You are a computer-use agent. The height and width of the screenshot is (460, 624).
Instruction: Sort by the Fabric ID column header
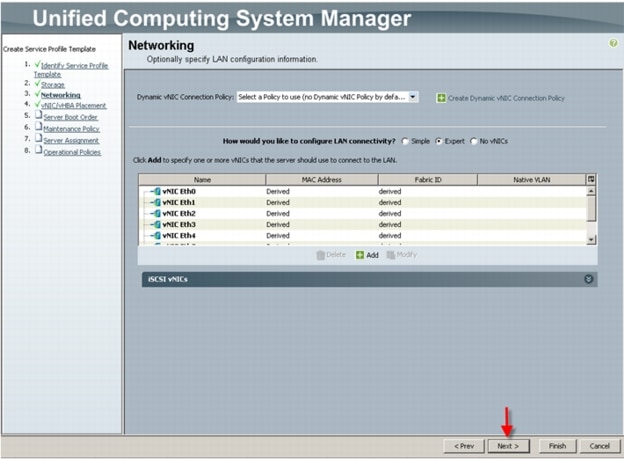428,180
